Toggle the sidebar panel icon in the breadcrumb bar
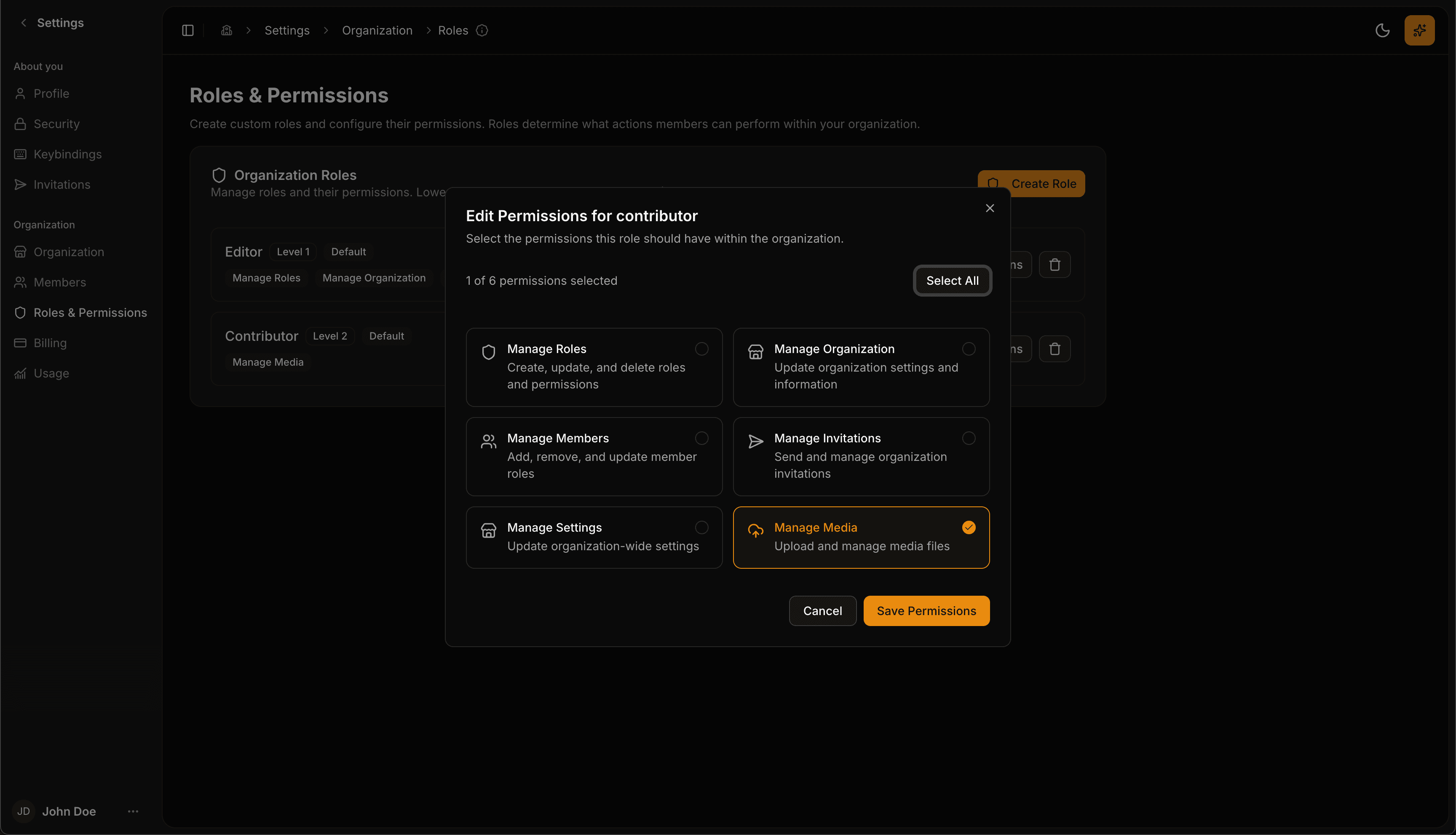Viewport: 1456px width, 835px height. tap(187, 30)
